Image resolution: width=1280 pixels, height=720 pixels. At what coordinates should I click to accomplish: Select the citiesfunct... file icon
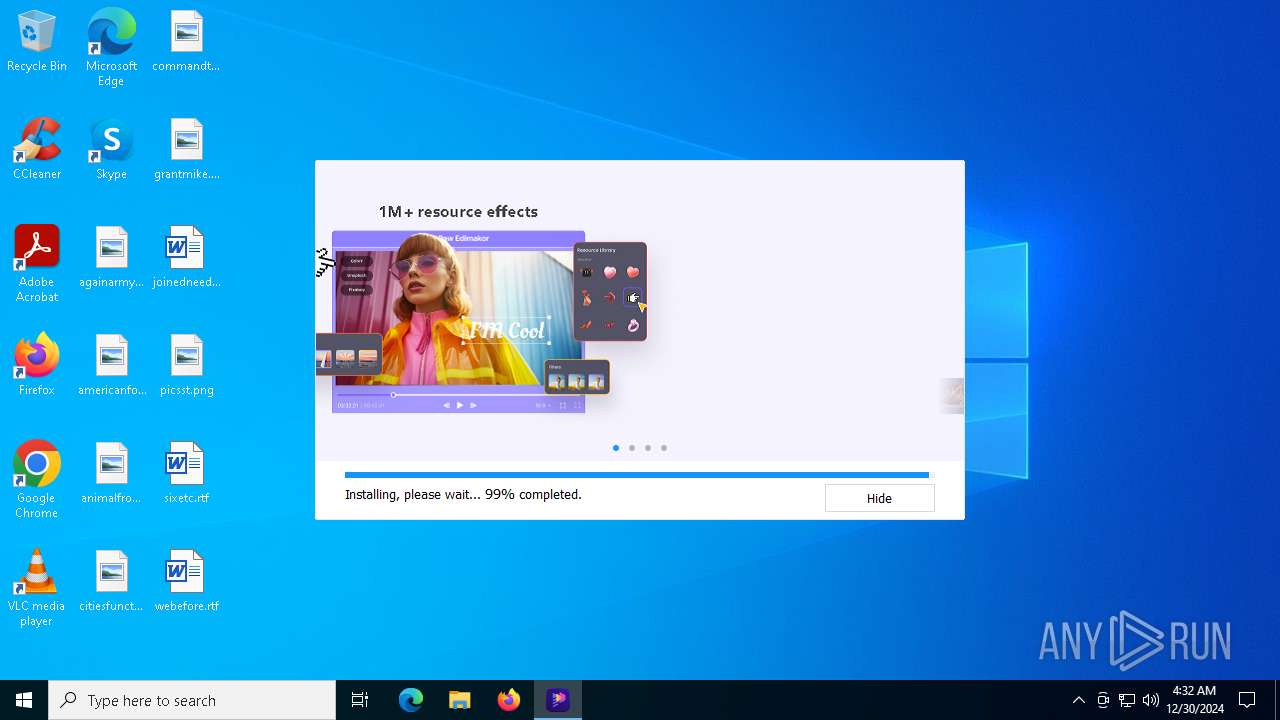tap(111, 582)
